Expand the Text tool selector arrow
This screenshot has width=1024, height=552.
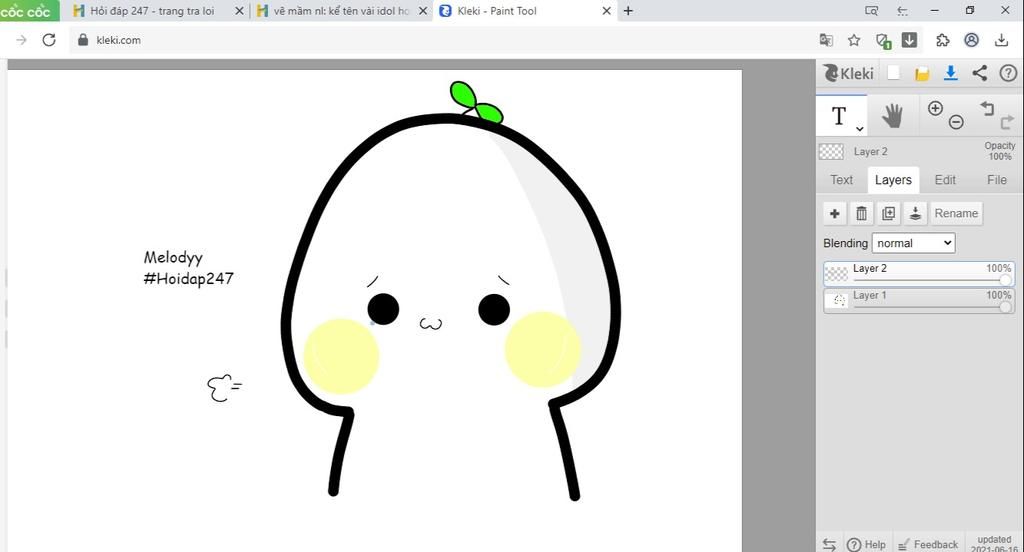[859, 129]
